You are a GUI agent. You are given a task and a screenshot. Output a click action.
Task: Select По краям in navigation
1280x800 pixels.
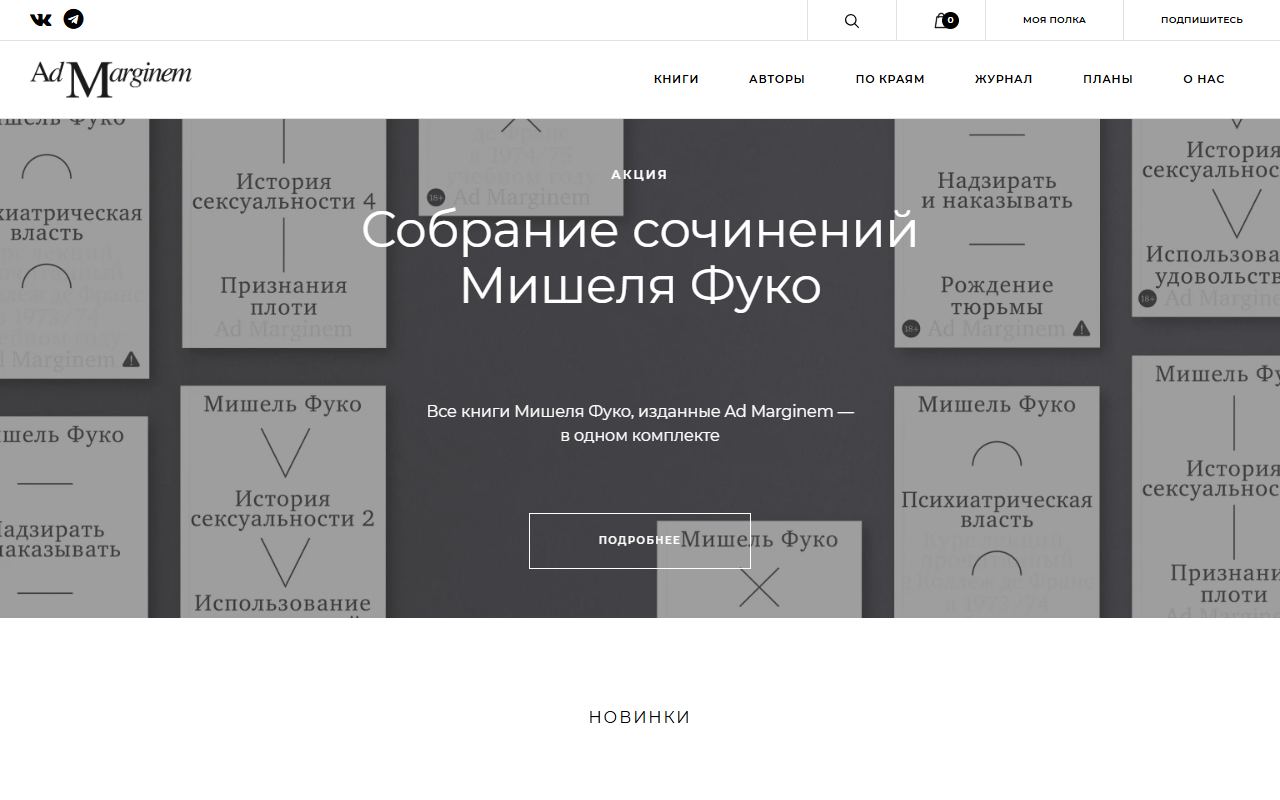point(890,79)
